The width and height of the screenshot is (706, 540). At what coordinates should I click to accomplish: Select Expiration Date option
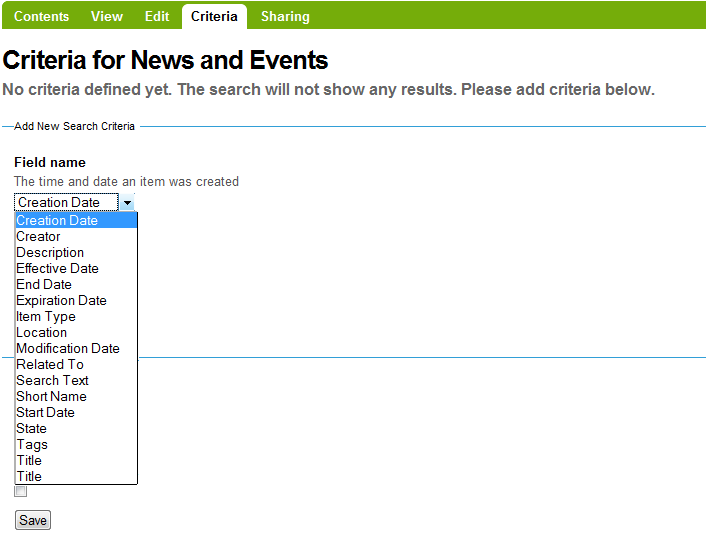tap(61, 301)
